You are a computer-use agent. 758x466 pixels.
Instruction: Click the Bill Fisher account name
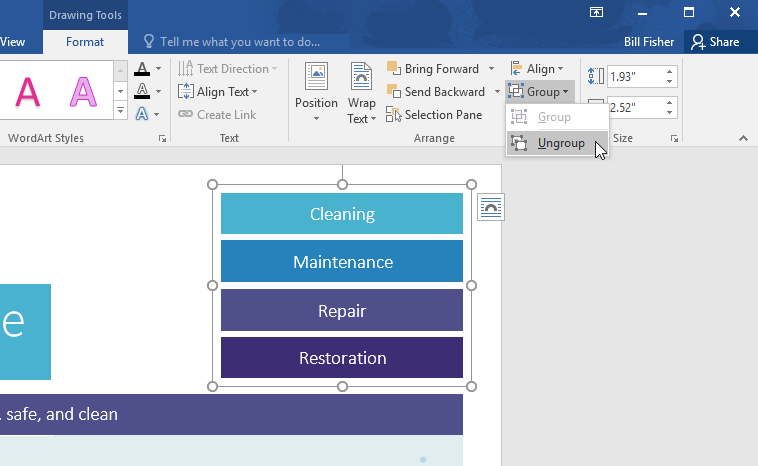coord(649,42)
